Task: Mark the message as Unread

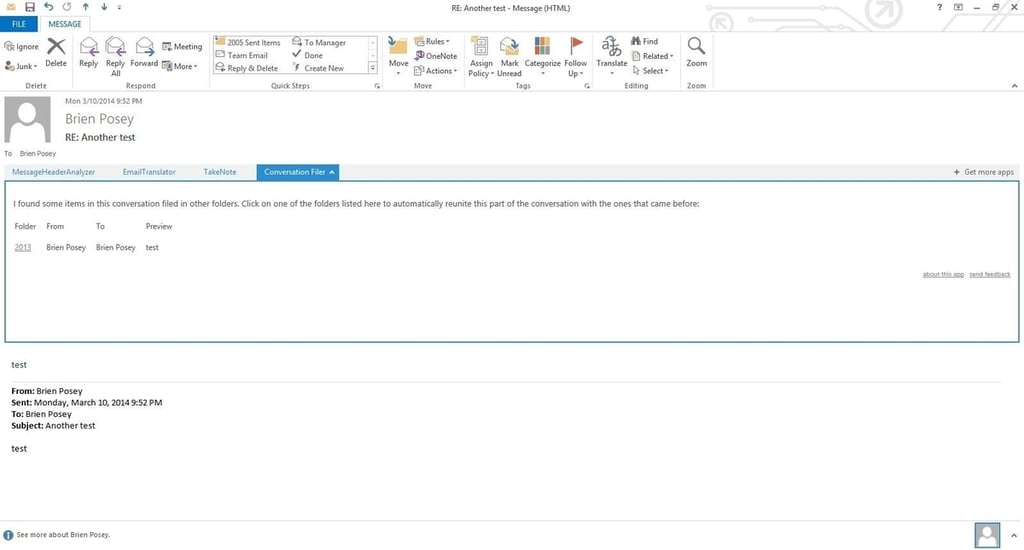Action: tap(509, 57)
